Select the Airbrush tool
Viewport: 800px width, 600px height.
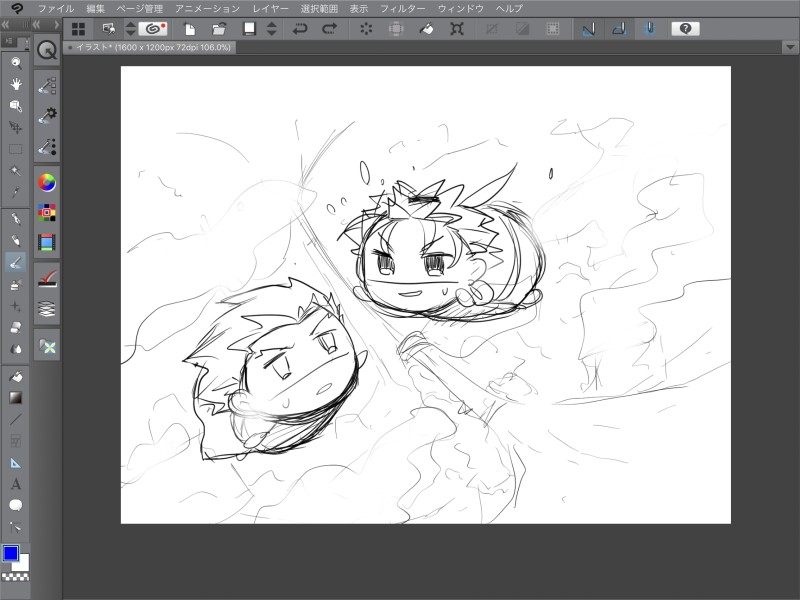pos(16,285)
